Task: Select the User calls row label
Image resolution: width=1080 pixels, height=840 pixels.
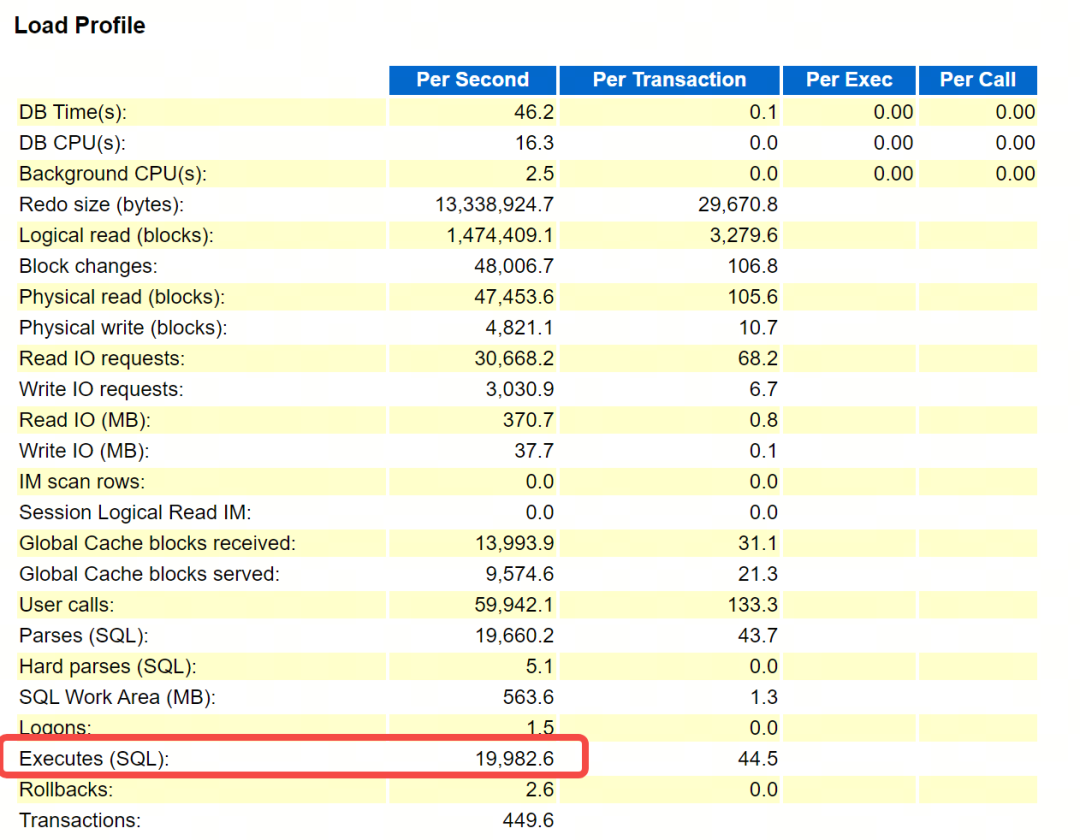Action: click(x=67, y=605)
